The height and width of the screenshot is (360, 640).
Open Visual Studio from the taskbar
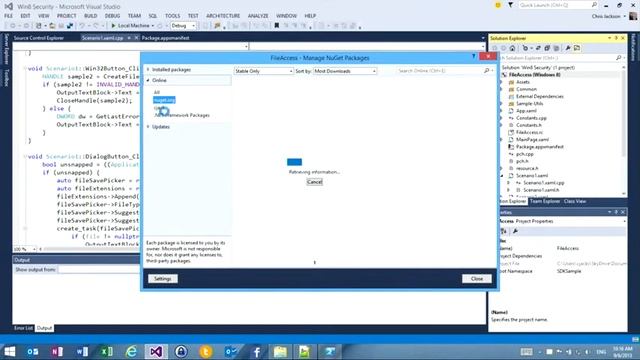click(156, 351)
